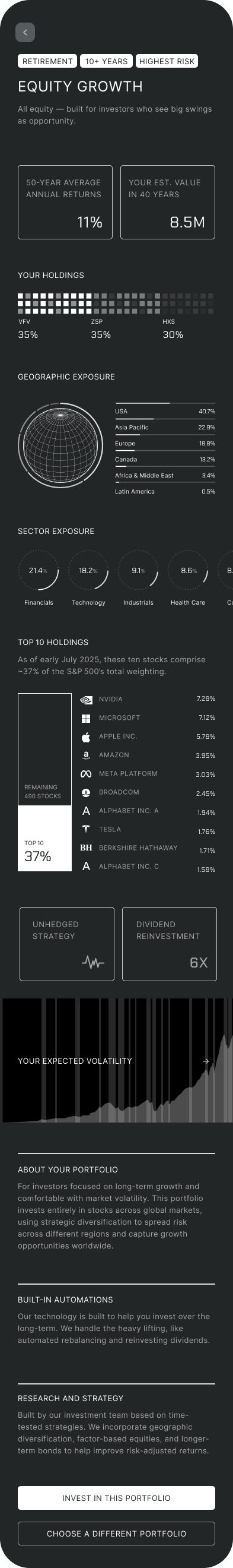This screenshot has width=233, height=1568.
Task: Click Choose a Different Portfolio button
Action: pos(116,1534)
